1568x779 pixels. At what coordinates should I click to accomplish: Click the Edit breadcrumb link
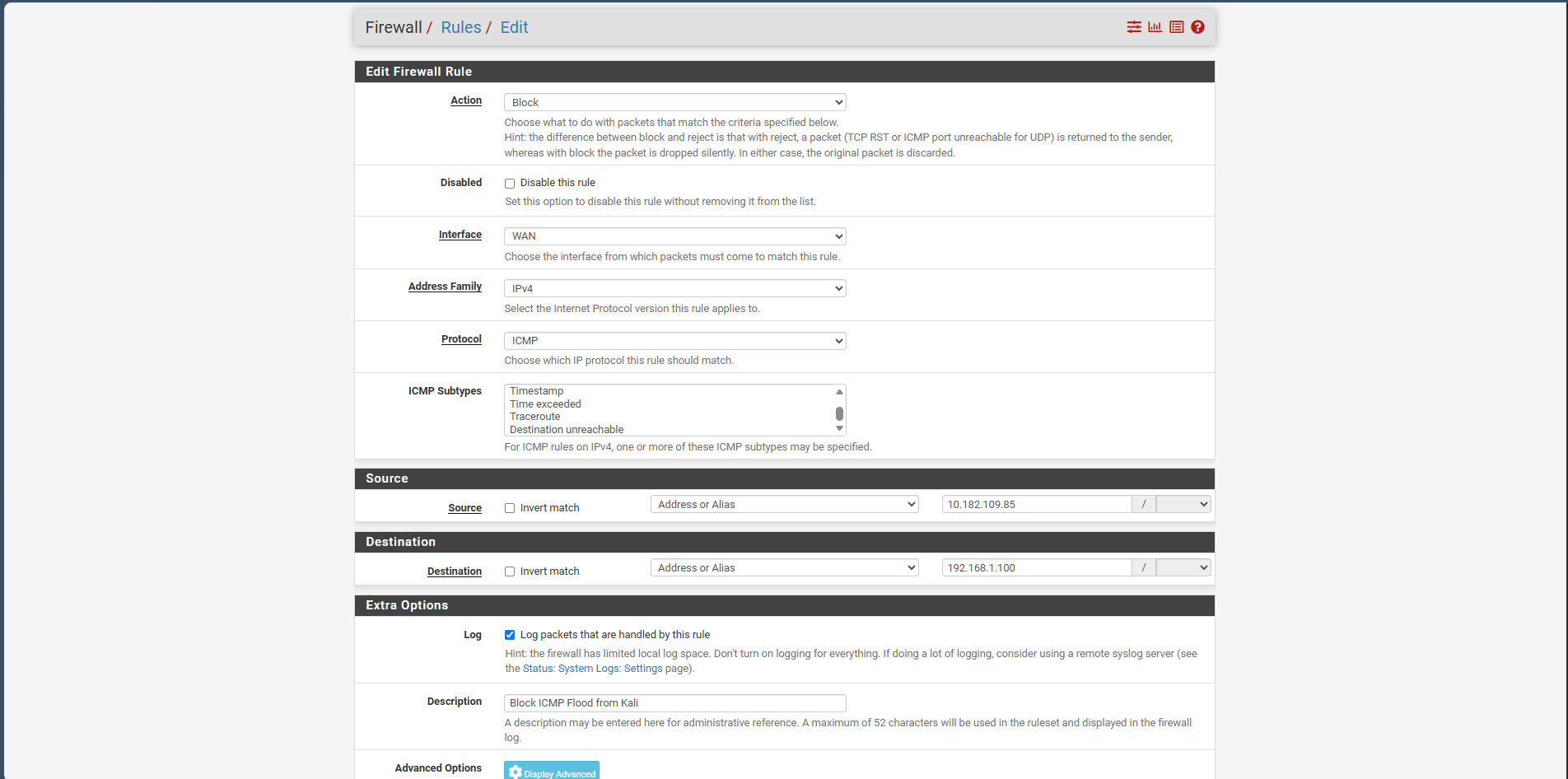(514, 27)
